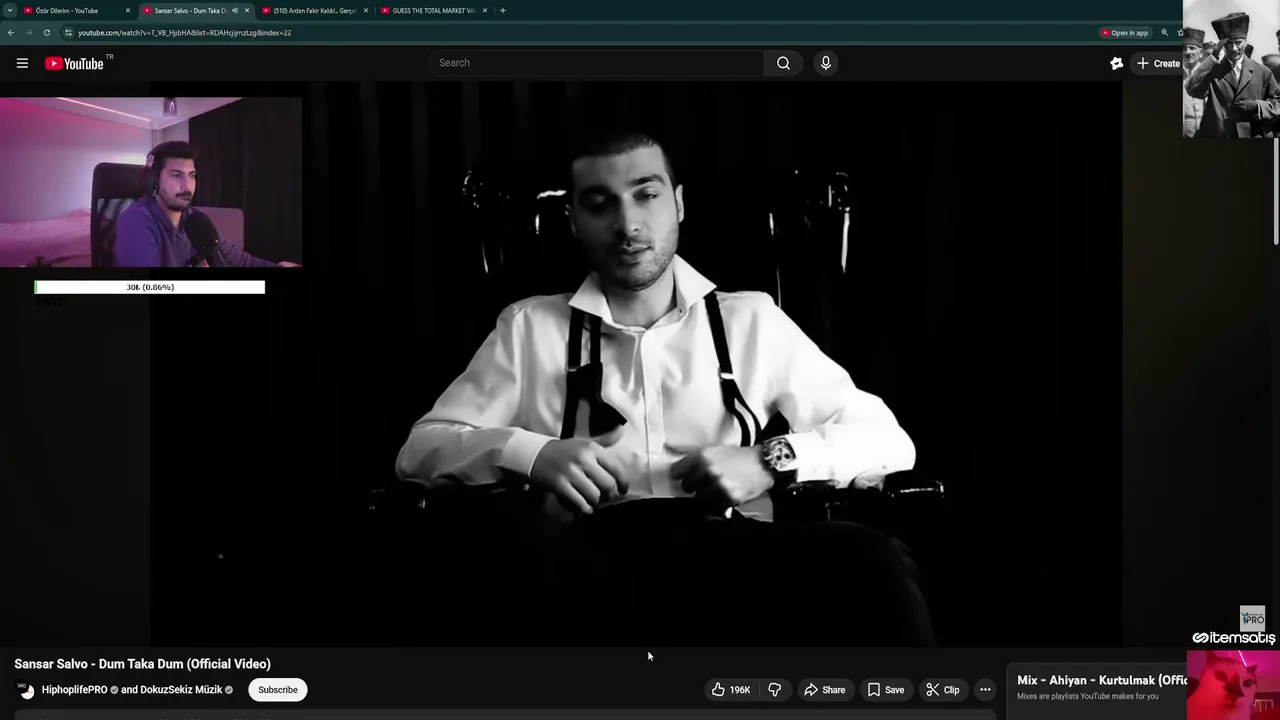Select the Sansar Salvo - Dum Taka tab

point(190,11)
